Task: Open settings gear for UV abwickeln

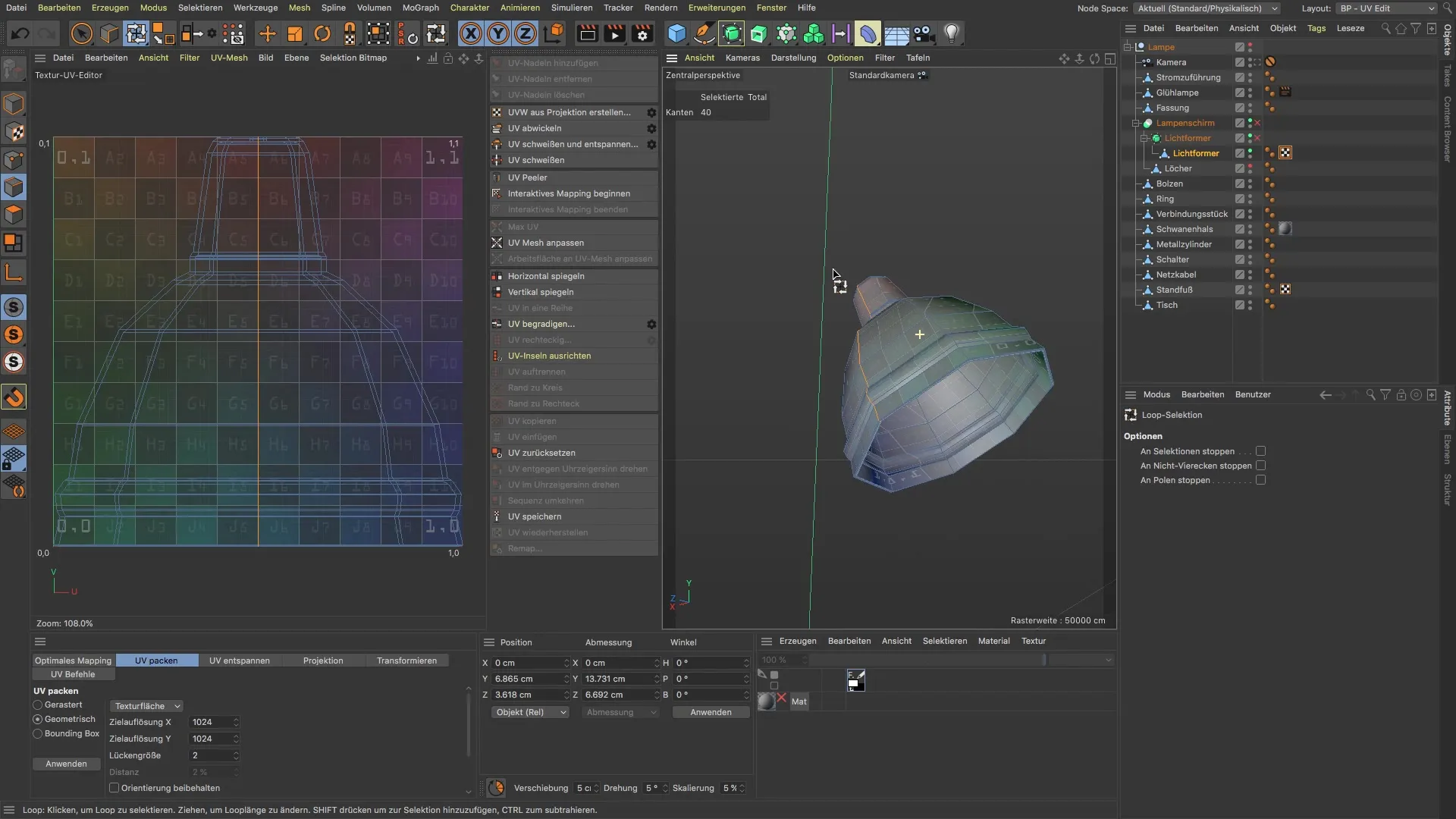Action: (651, 128)
